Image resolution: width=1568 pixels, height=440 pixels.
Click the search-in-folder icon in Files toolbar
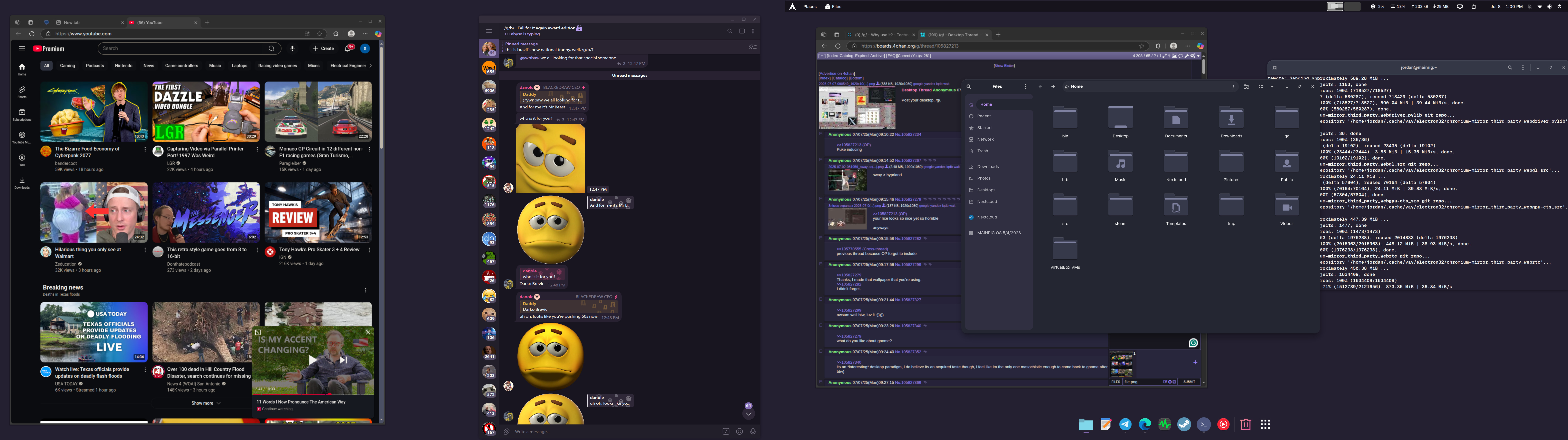coord(1246,86)
